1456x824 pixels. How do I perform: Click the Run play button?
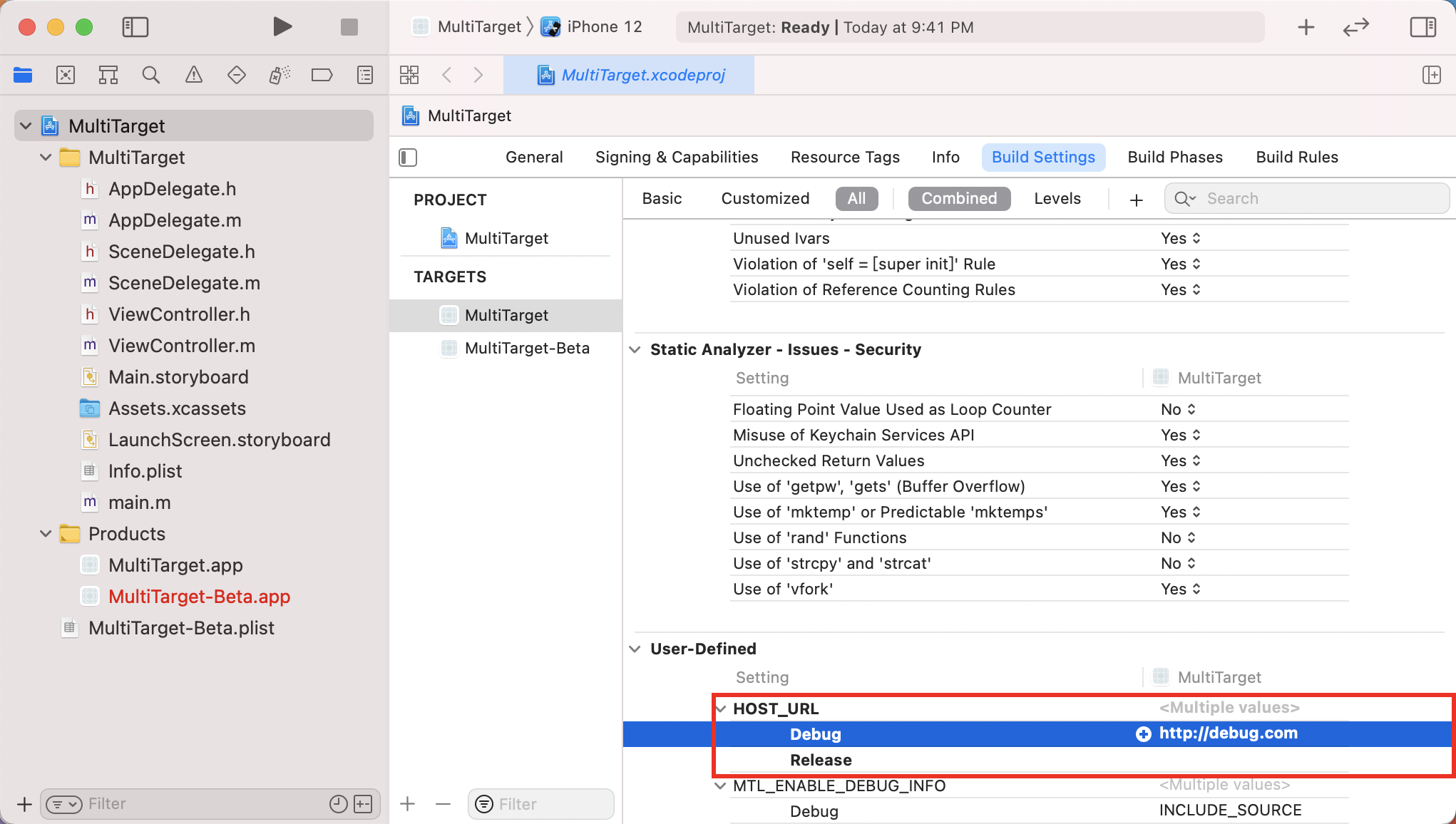(282, 27)
